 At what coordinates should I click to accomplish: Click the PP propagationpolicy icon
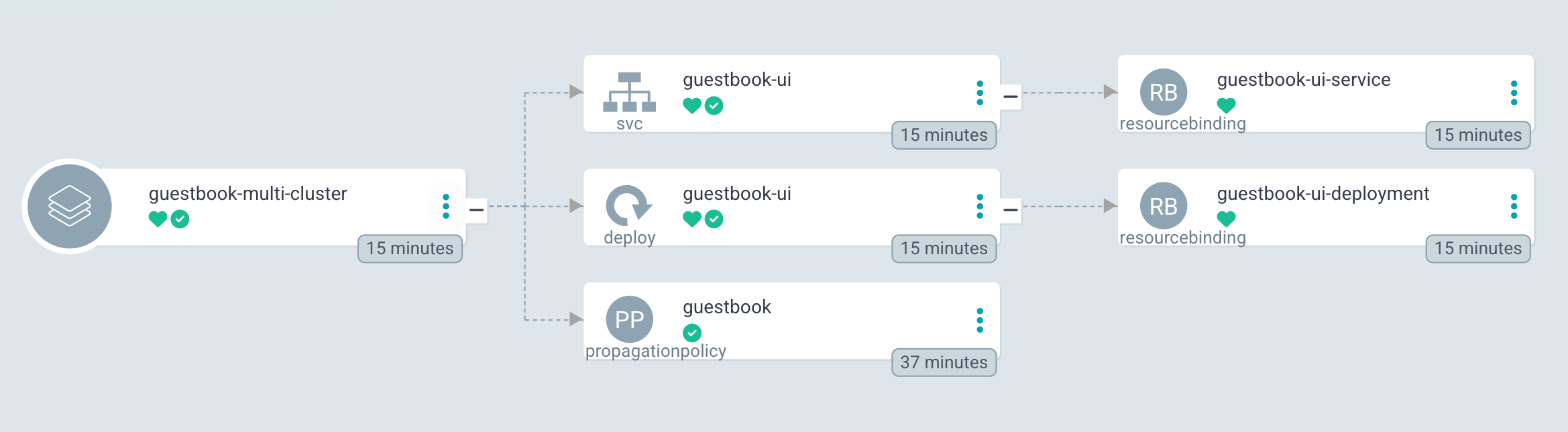pyautogui.click(x=629, y=319)
